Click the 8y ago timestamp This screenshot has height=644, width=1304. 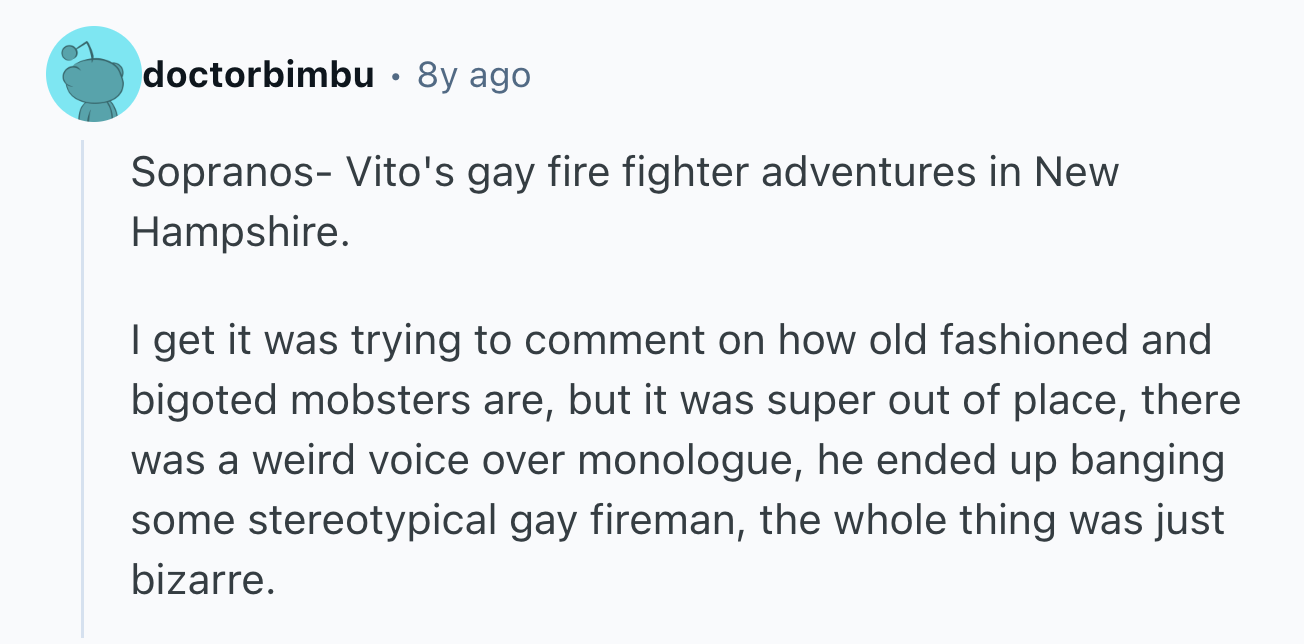473,75
